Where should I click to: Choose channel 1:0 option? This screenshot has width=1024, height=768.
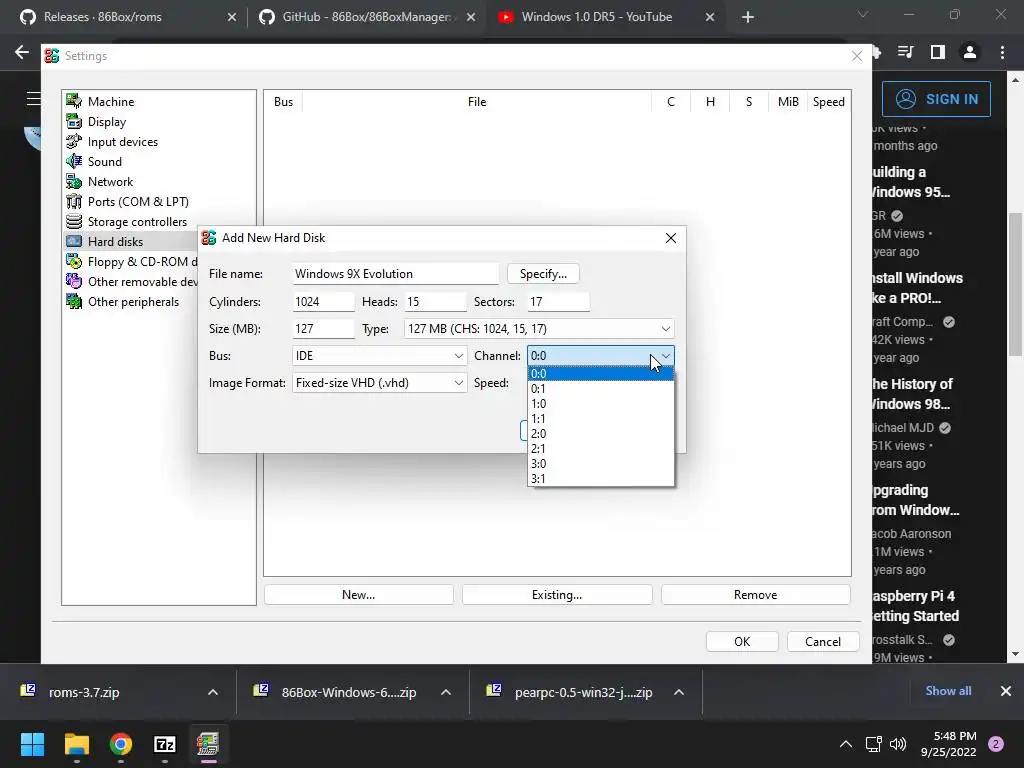[601, 404]
